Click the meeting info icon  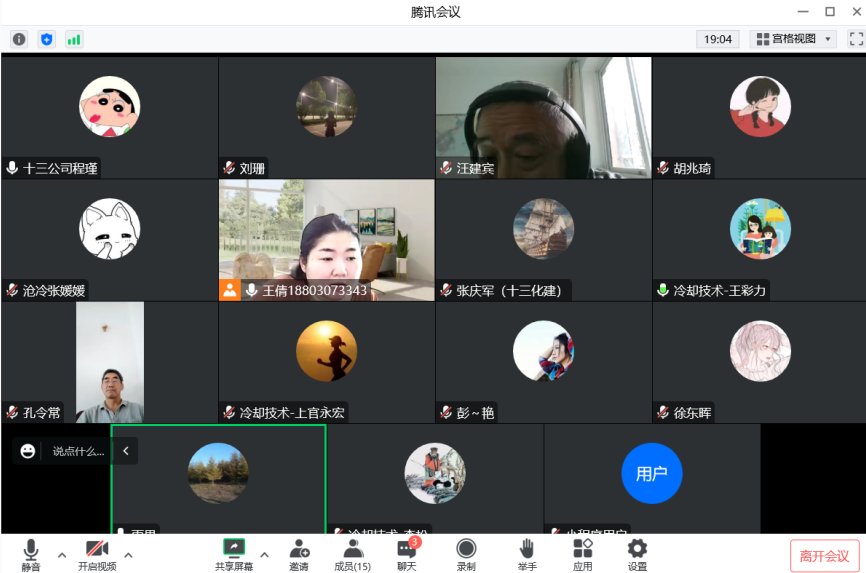[19, 39]
